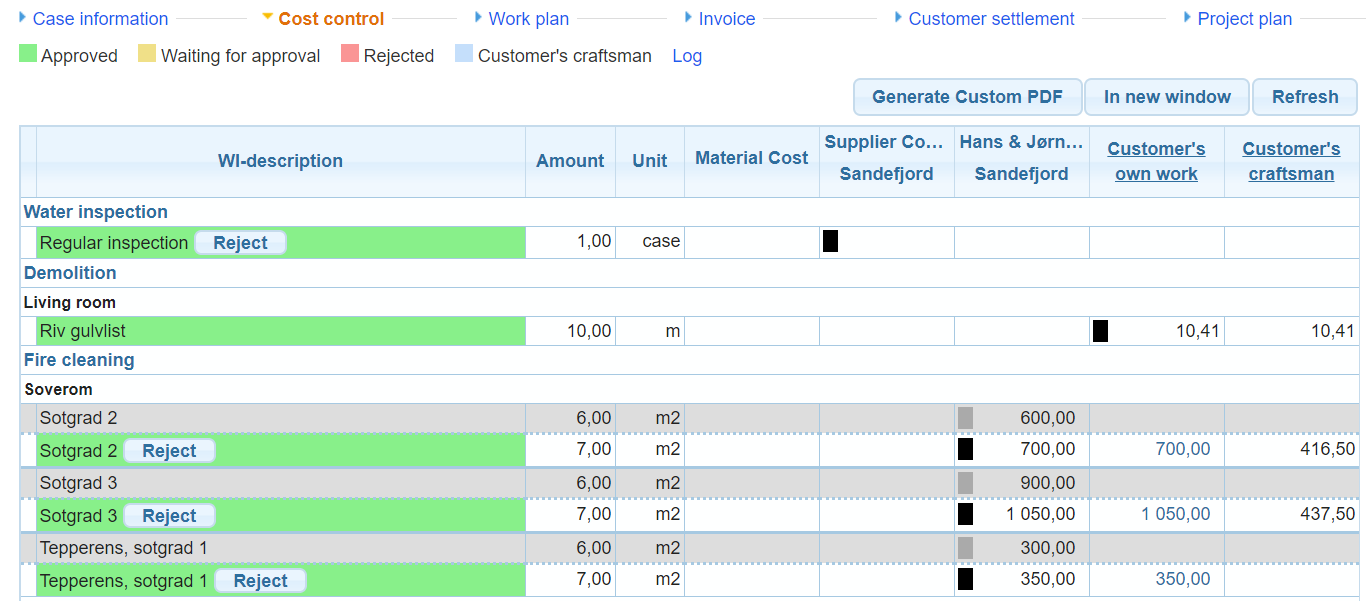
Task: Click black marker beside 700,00 amount
Action: point(965,449)
